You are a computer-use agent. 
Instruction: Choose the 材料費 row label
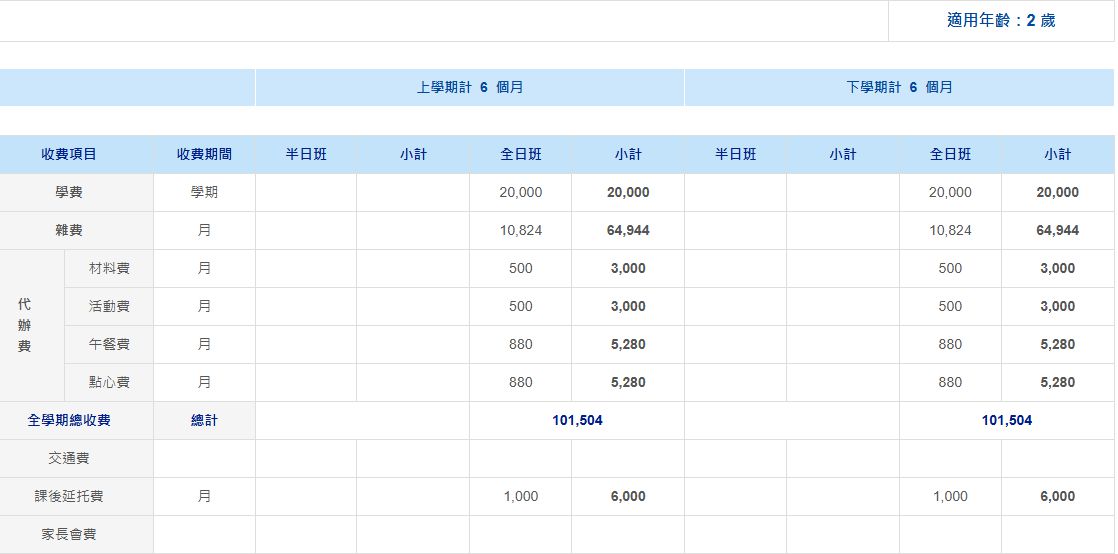(109, 268)
